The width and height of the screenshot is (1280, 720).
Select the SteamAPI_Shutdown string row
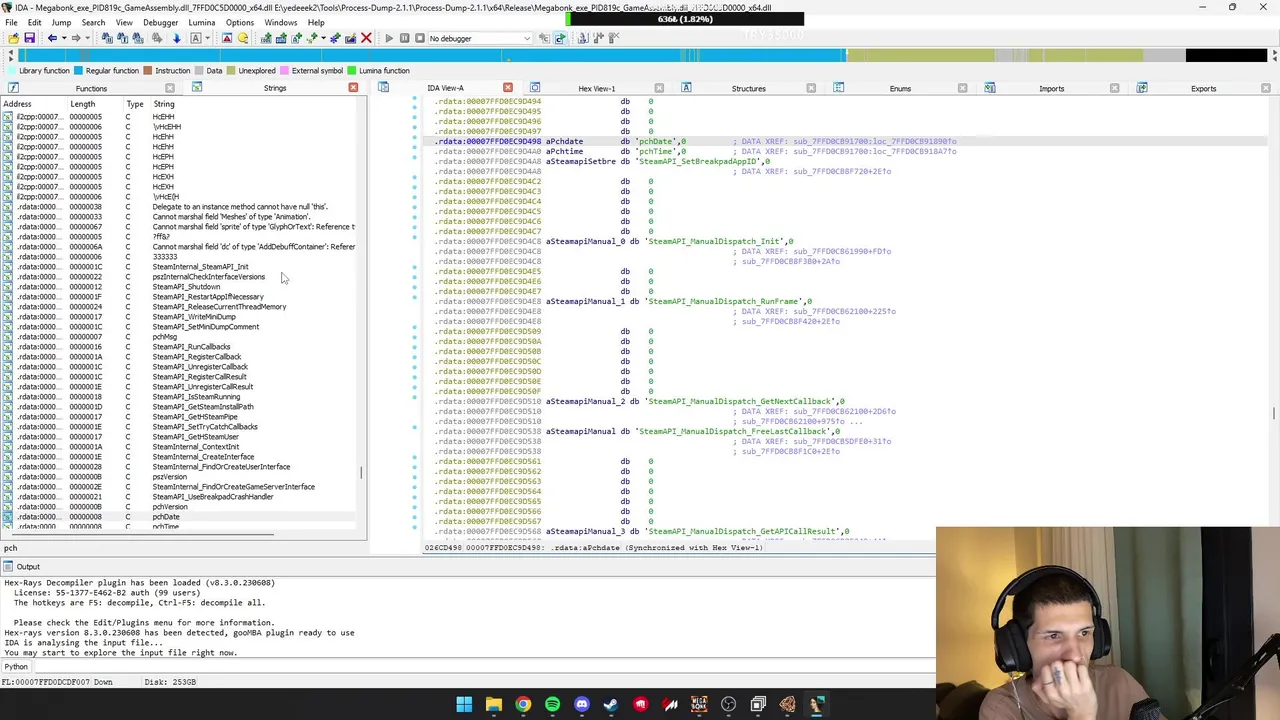180,287
